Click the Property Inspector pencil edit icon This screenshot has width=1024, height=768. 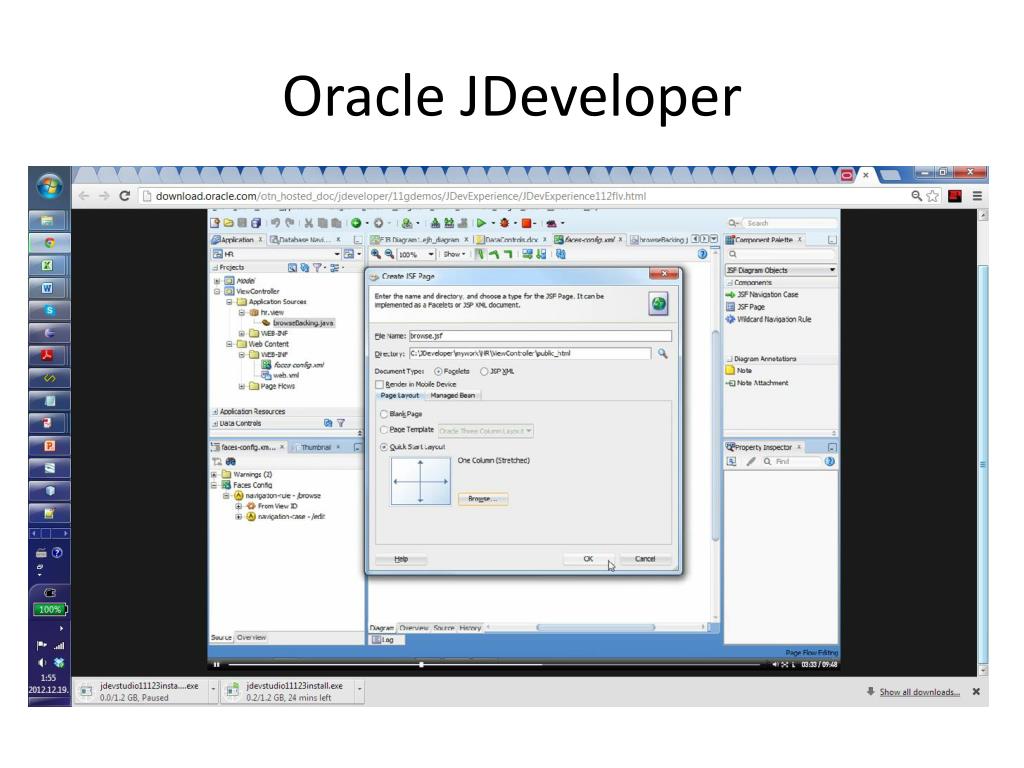[751, 462]
